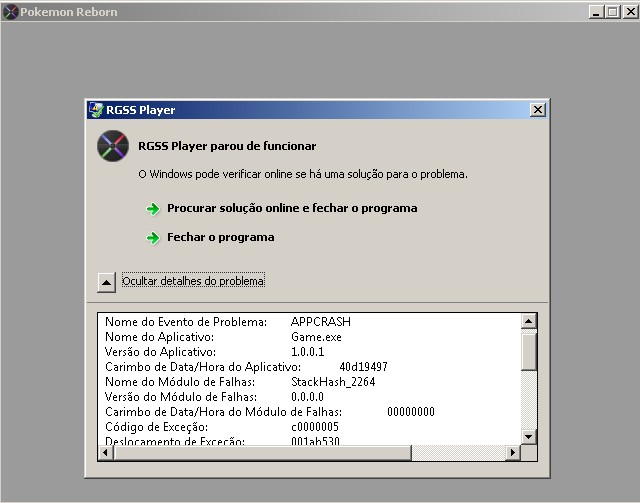Click the Carimbo de Data/Hora do Aplicativo label

(x=203, y=367)
